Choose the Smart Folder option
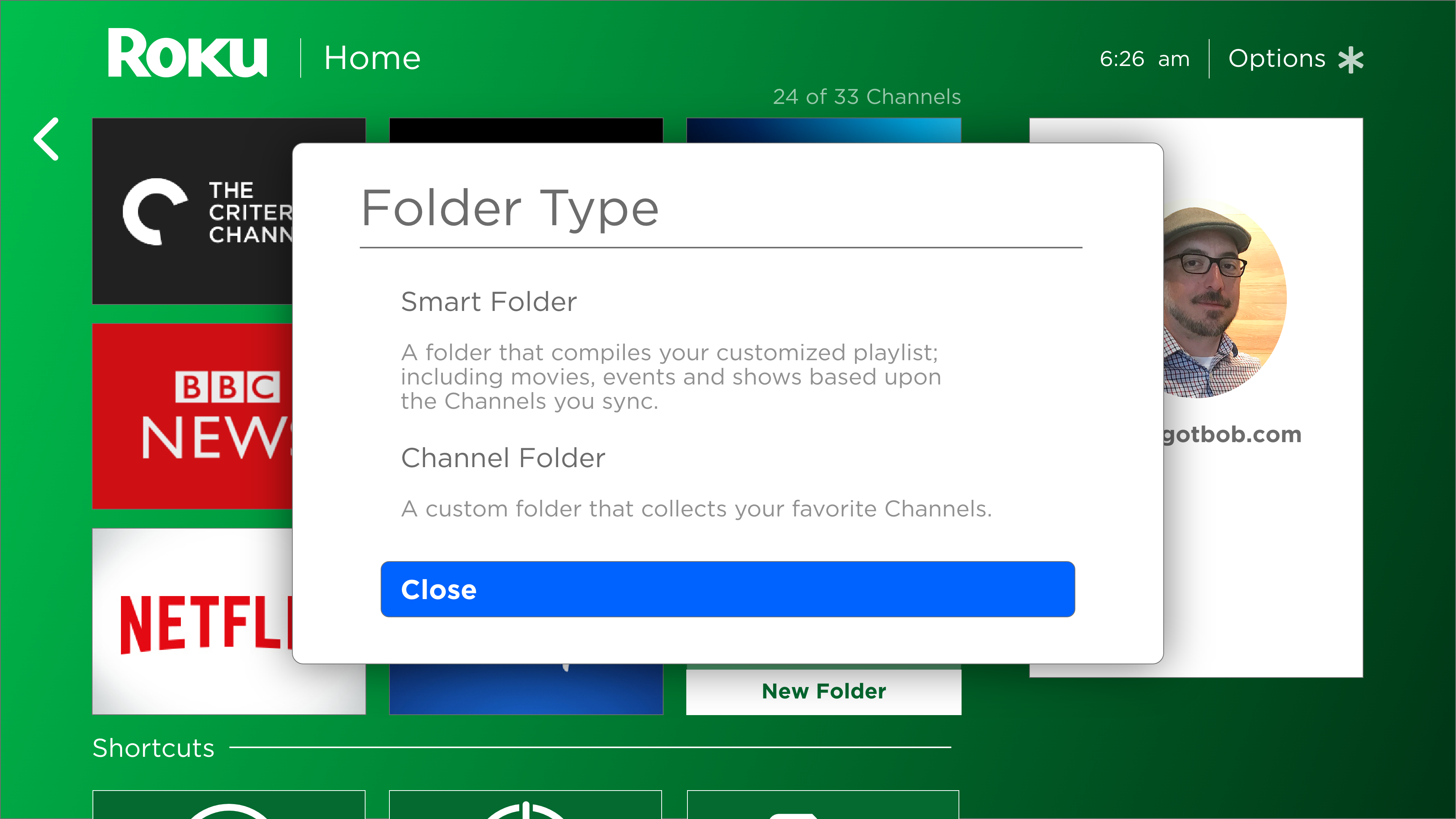This screenshot has width=1456, height=819. [489, 302]
